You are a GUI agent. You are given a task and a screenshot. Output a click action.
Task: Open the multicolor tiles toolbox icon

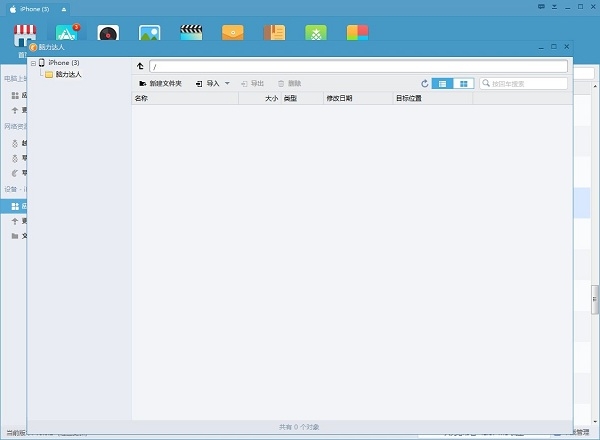pyautogui.click(x=357, y=33)
